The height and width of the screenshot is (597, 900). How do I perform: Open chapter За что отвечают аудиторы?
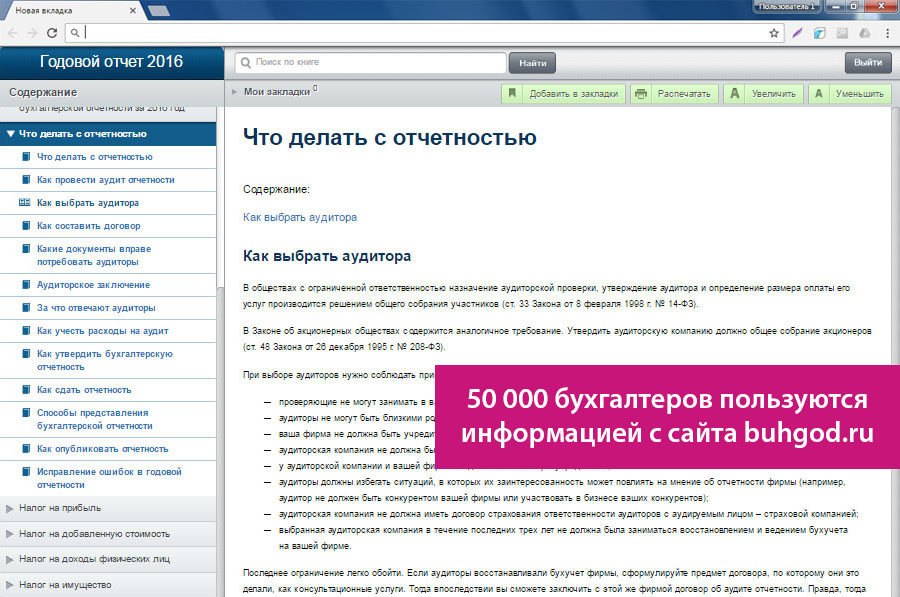(96, 308)
